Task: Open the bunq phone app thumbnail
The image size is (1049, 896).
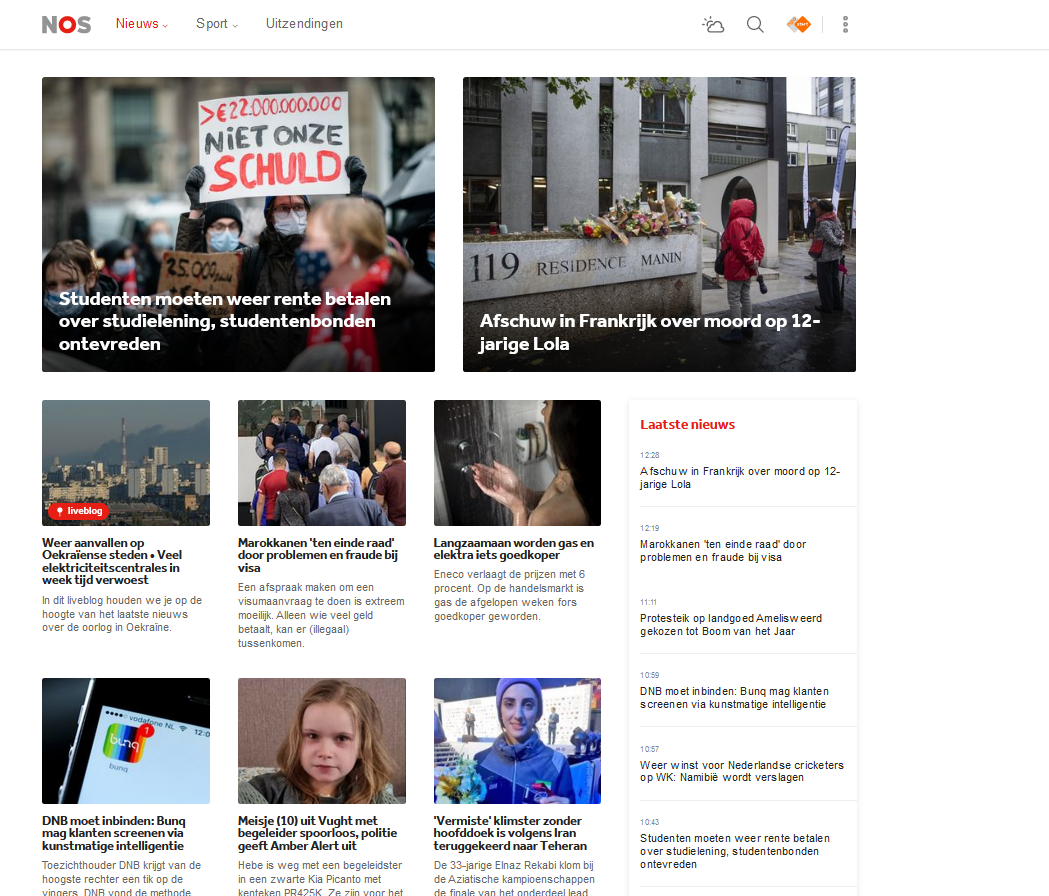Action: 126,741
